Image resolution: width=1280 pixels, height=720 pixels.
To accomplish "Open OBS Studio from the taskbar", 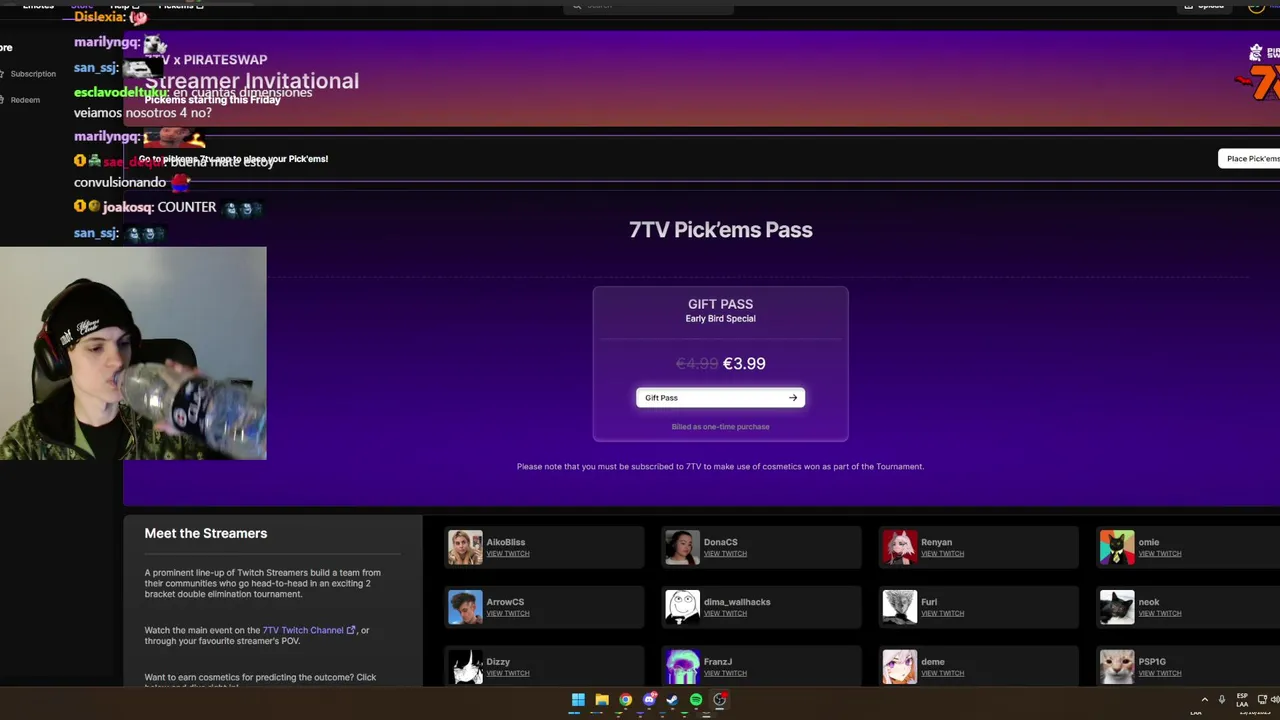I will (719, 700).
